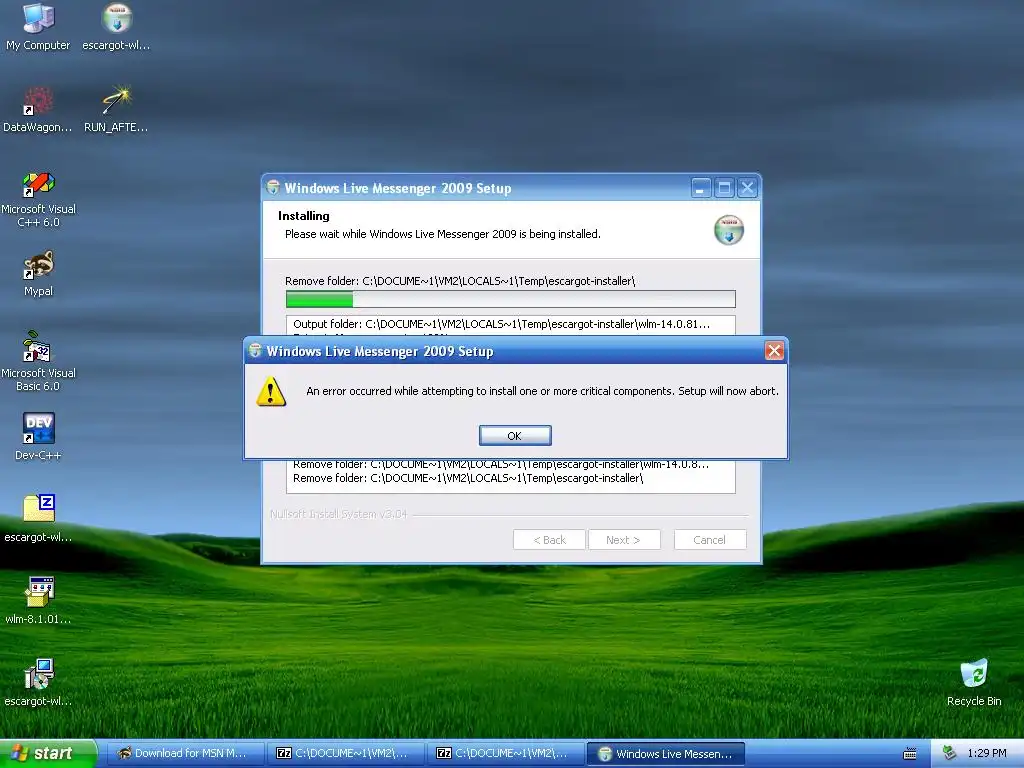Click the installation progress bar
Screen dimensions: 1024x768
tap(511, 299)
